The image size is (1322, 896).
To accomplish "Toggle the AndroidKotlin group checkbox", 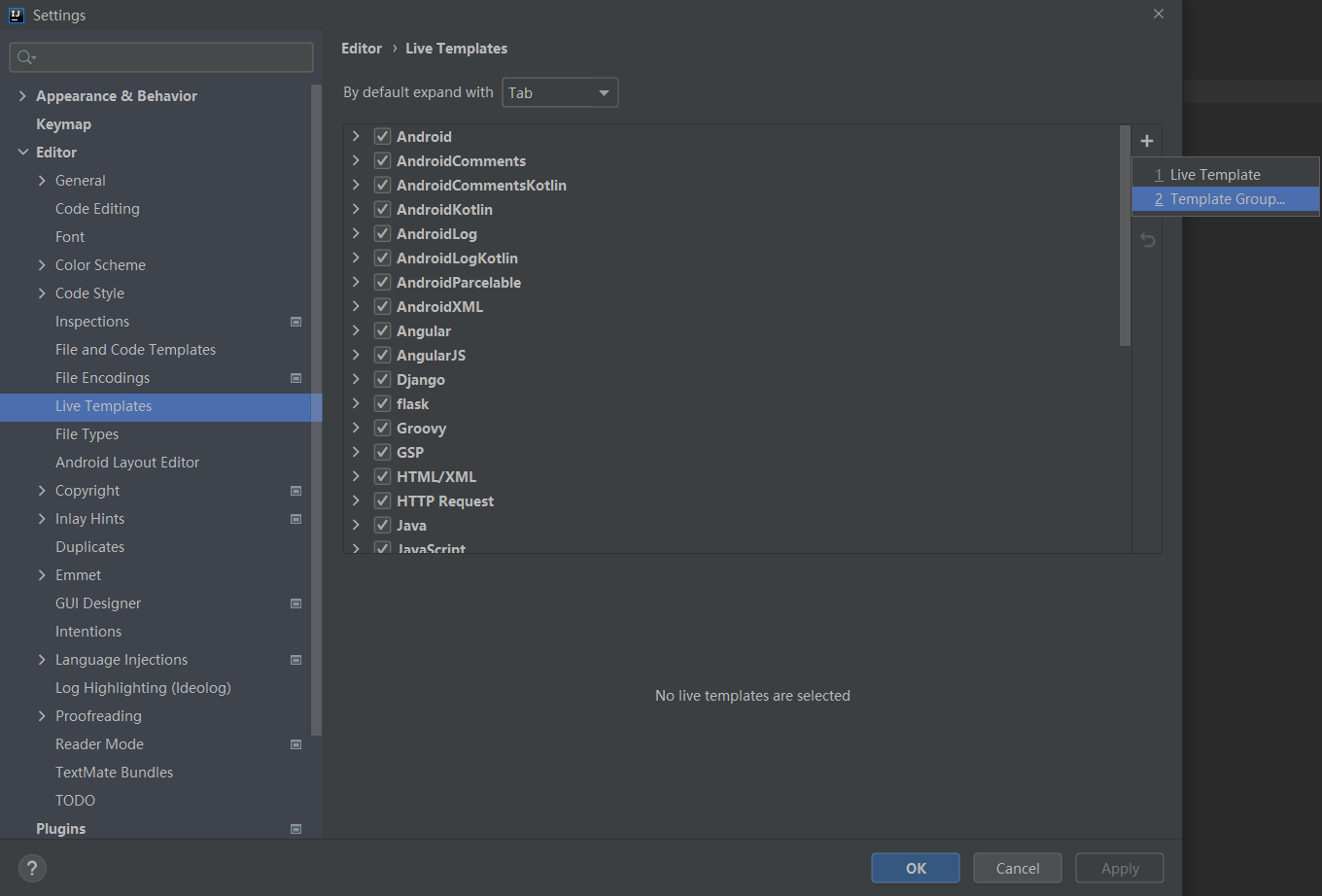I will pos(382,210).
